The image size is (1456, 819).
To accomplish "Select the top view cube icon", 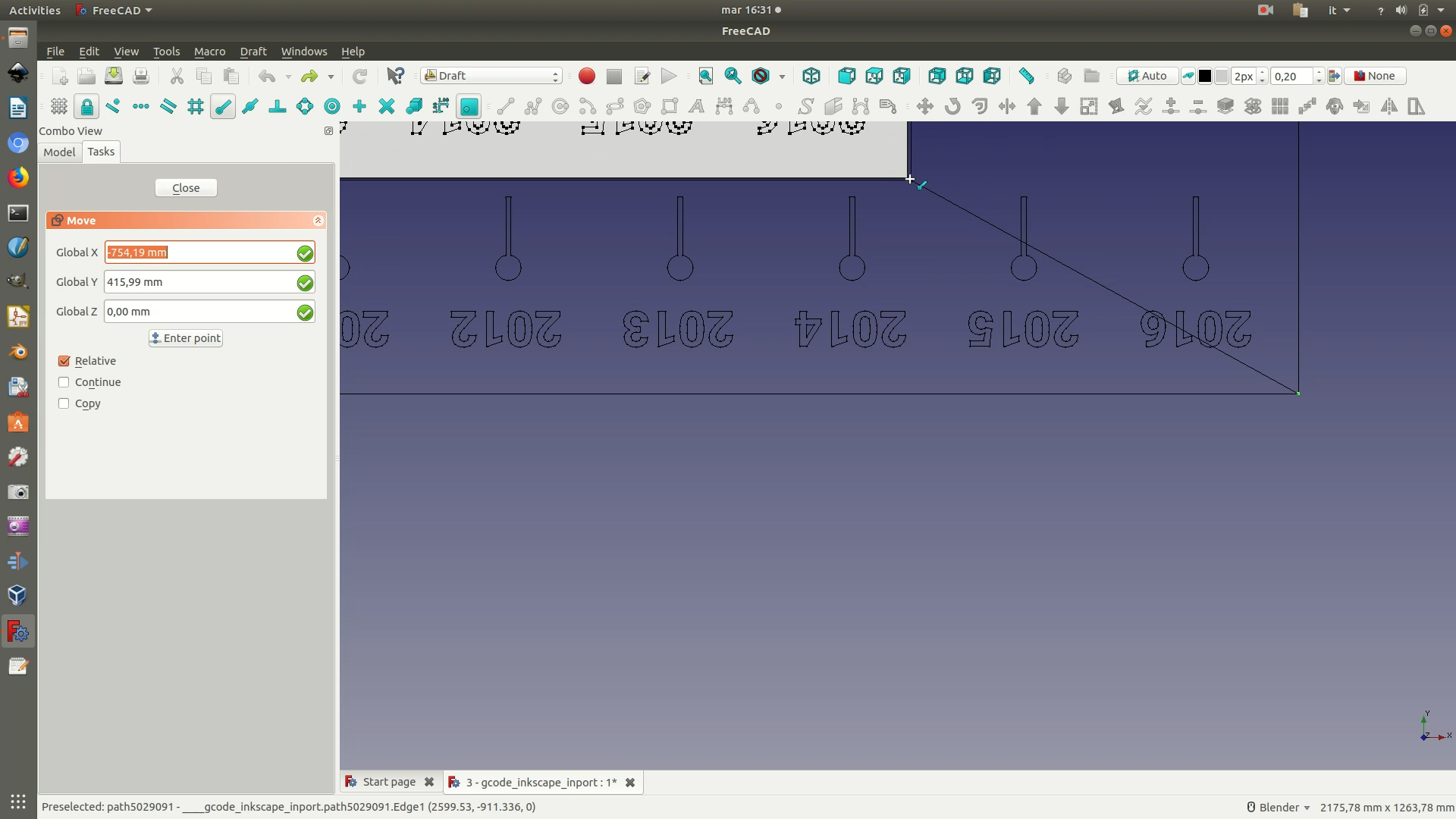I will point(874,76).
